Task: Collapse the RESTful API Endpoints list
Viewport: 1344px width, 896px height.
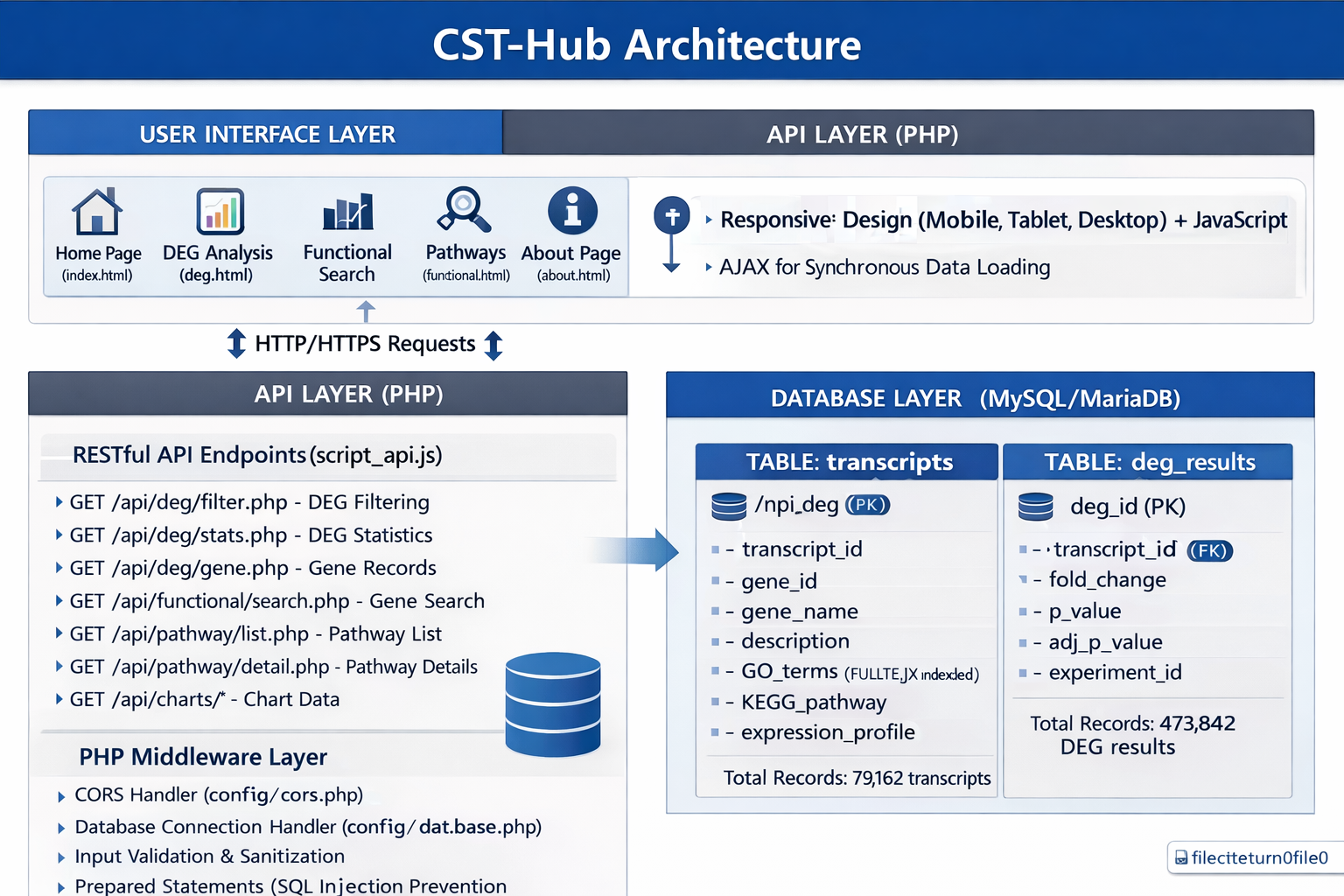Action: point(258,456)
